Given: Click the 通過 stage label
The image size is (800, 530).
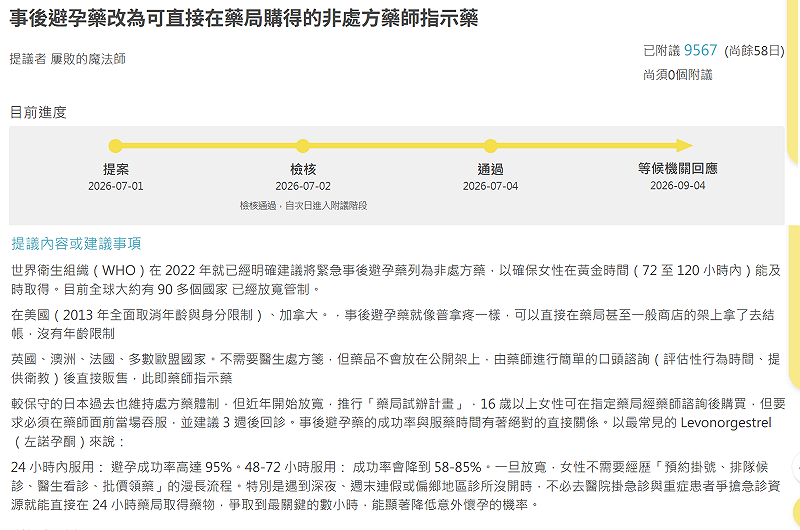Looking at the screenshot, I should pos(490,169).
